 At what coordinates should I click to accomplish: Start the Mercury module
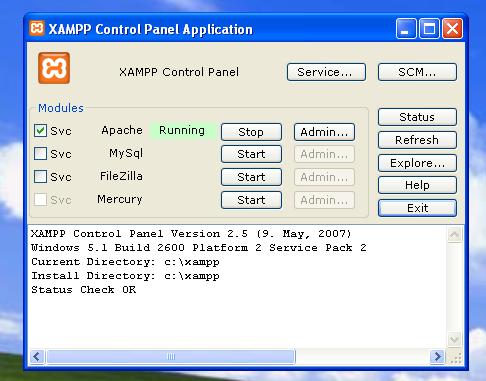pyautogui.click(x=251, y=200)
